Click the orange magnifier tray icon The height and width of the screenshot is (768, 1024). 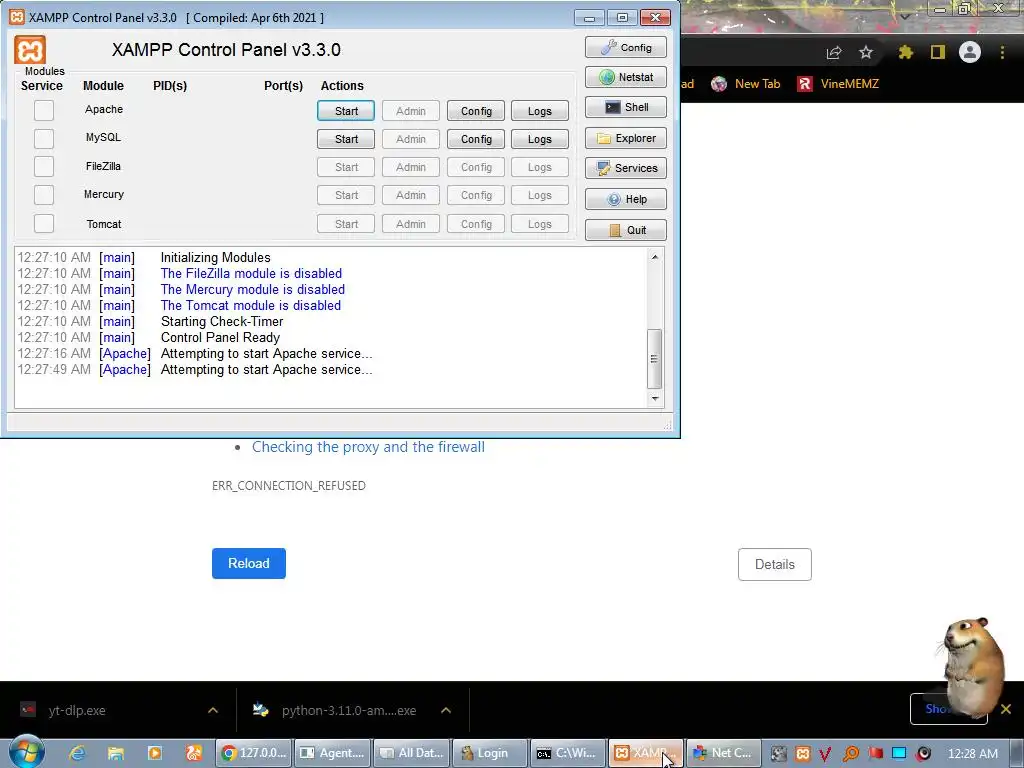pyautogui.click(x=850, y=754)
